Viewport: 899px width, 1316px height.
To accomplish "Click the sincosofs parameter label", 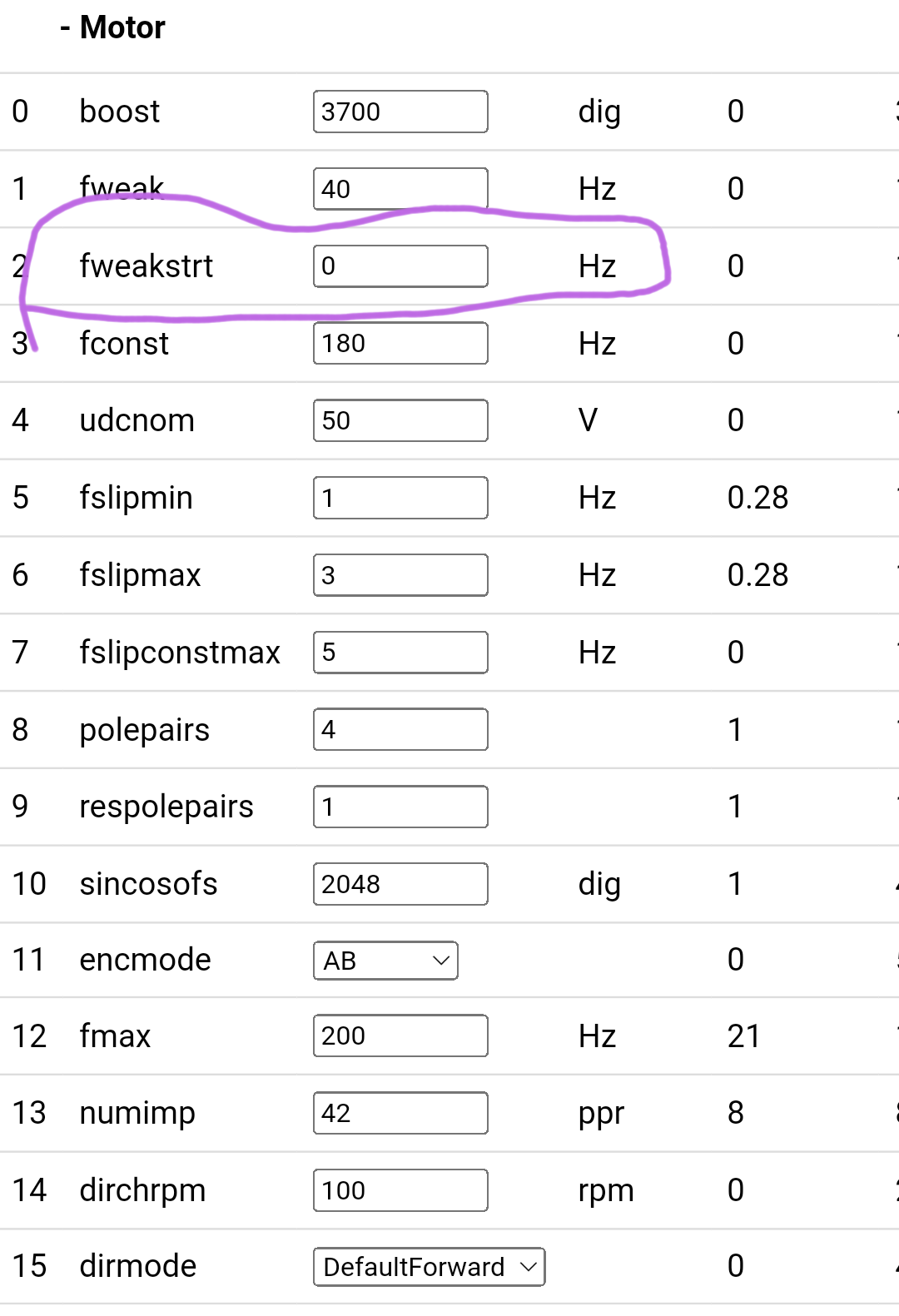I will click(148, 884).
